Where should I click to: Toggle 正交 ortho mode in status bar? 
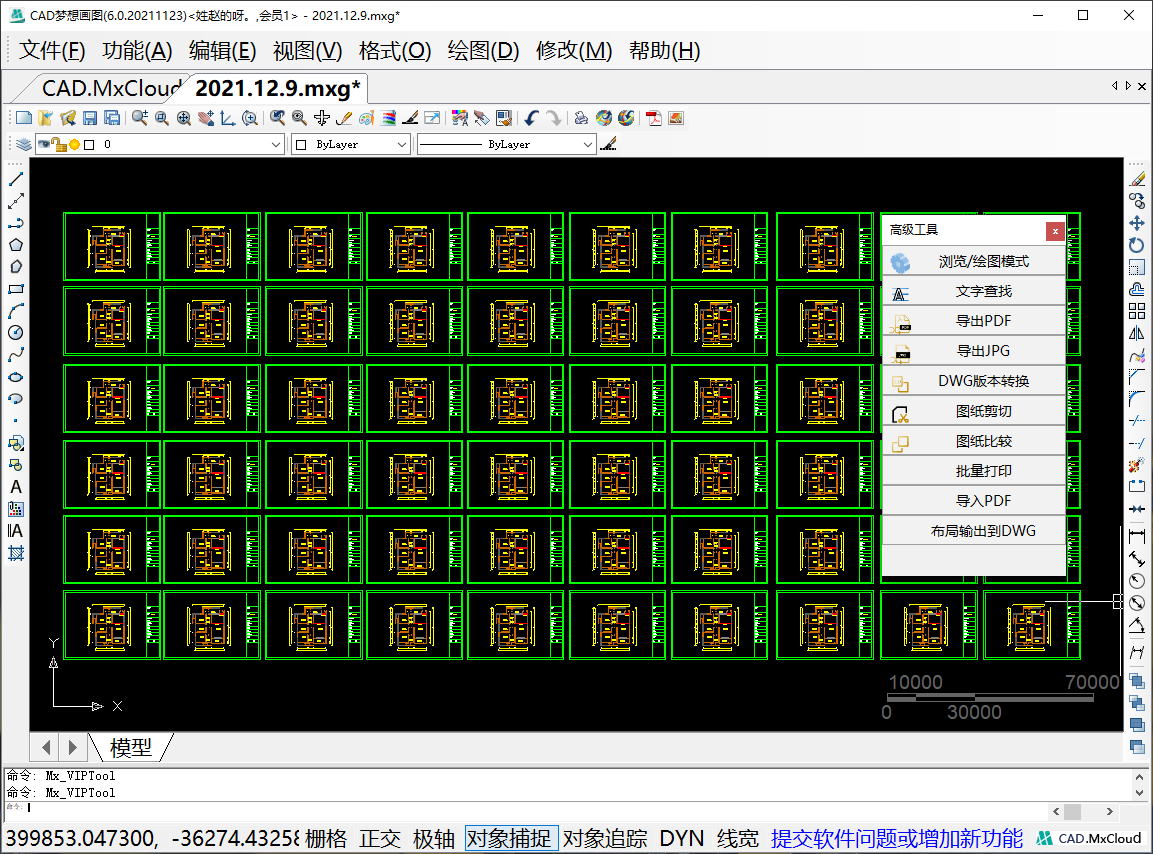point(380,839)
